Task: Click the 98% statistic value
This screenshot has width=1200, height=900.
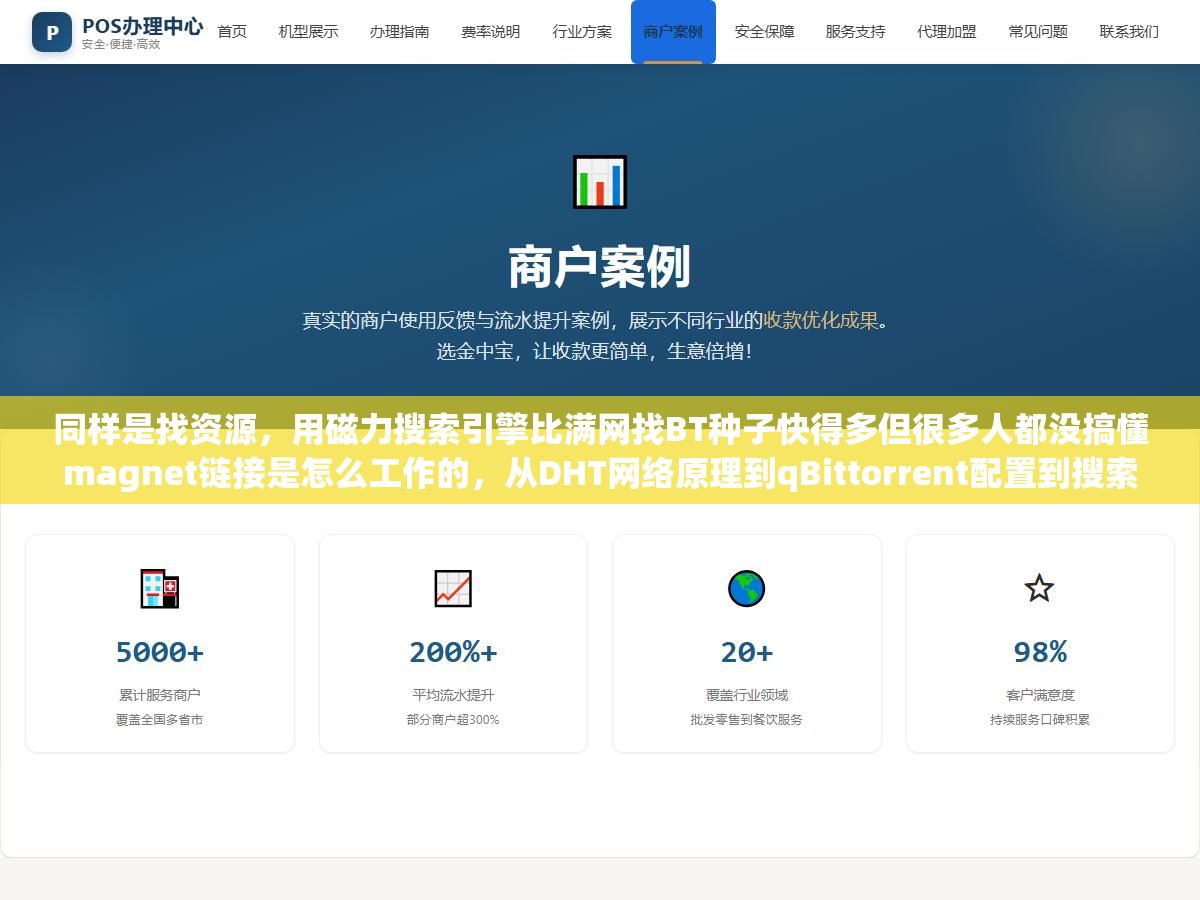Action: pyautogui.click(x=1040, y=652)
